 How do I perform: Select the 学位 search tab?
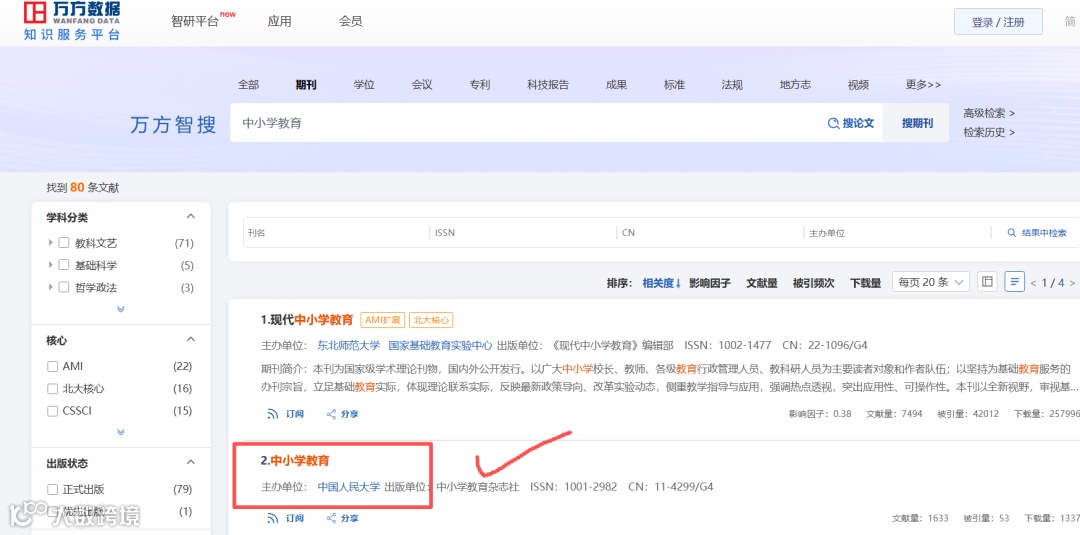364,85
